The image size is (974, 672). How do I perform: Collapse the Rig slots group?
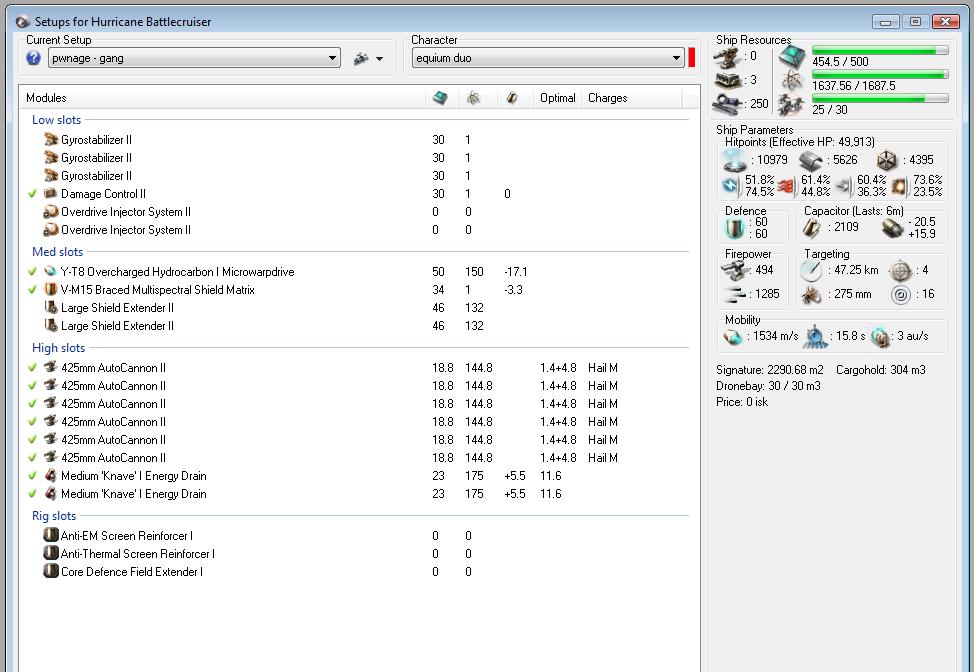click(54, 515)
